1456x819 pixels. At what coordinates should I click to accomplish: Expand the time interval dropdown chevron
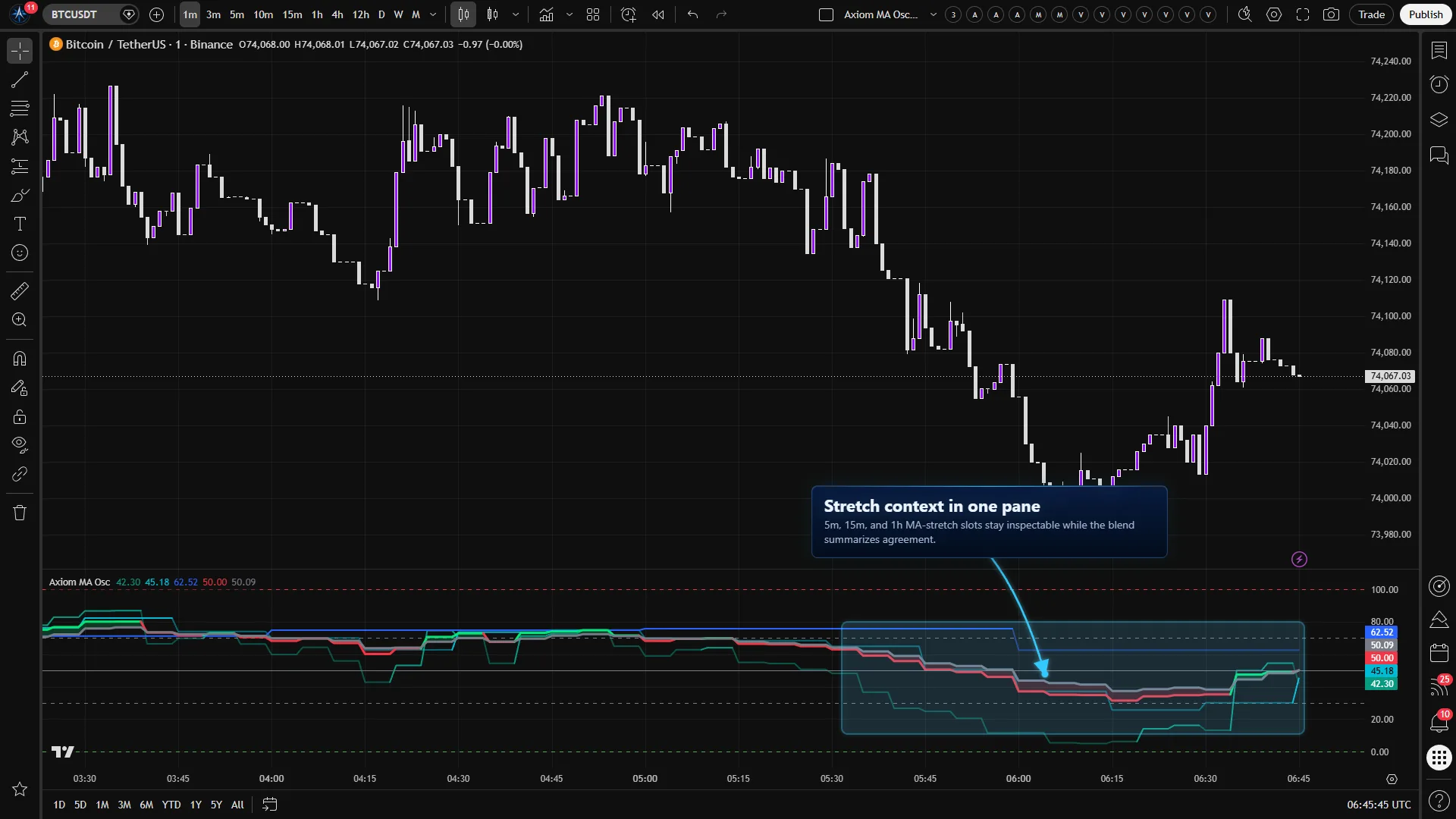point(433,14)
